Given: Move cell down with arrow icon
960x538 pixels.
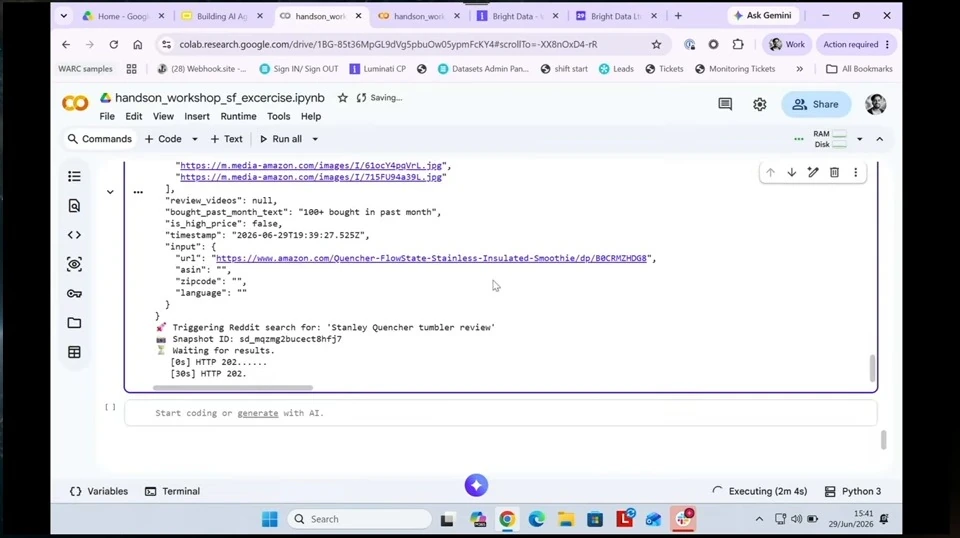Looking at the screenshot, I should click(x=792, y=173).
